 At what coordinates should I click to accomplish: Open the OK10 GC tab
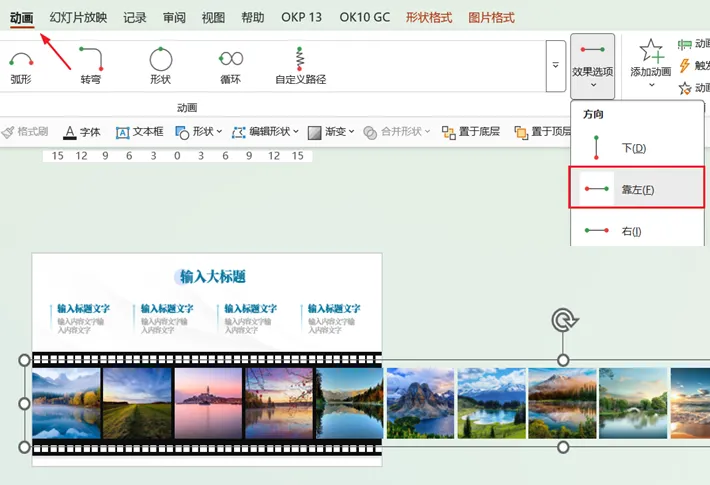(365, 18)
